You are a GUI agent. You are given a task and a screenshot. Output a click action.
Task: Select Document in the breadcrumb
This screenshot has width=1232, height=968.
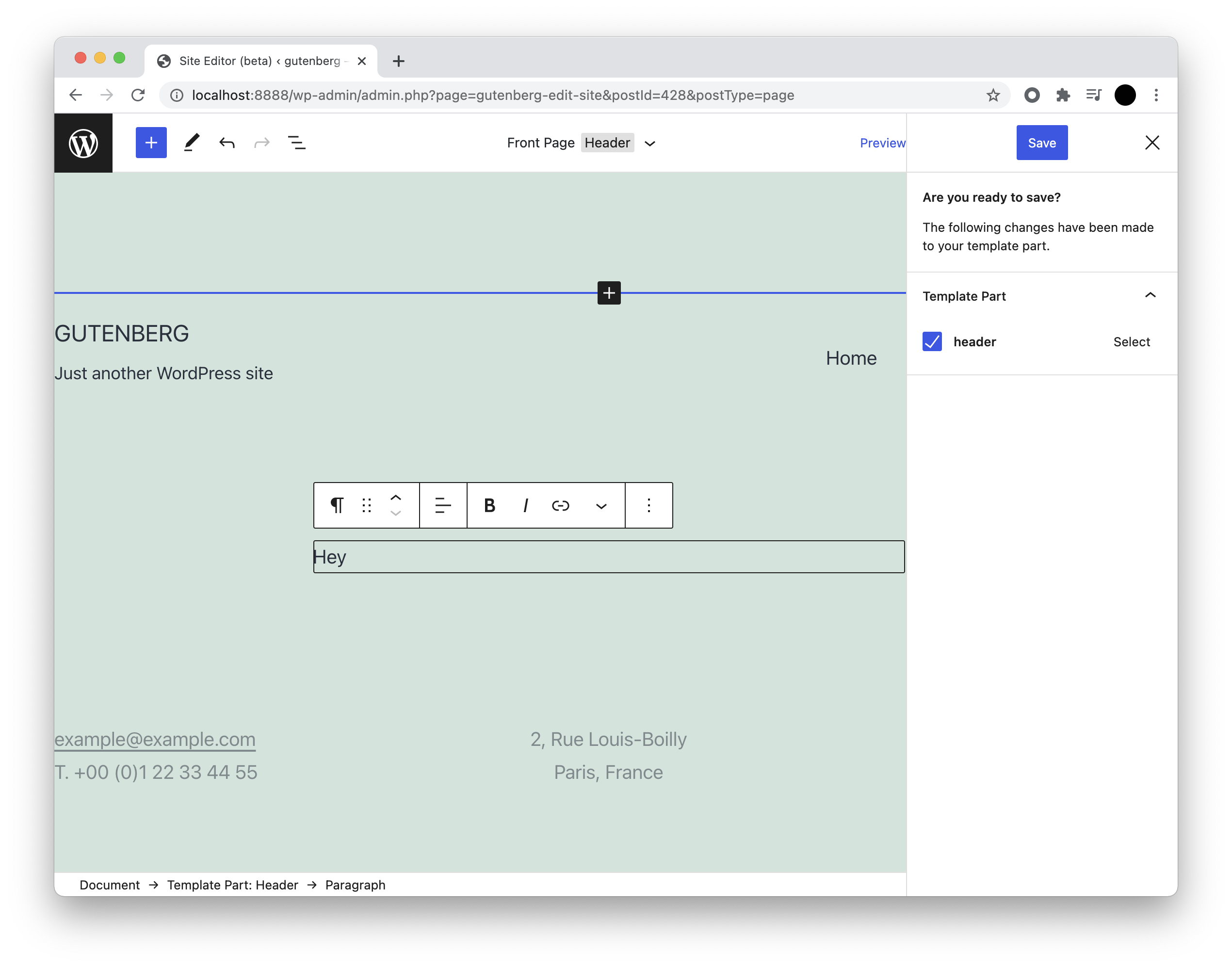[109, 885]
